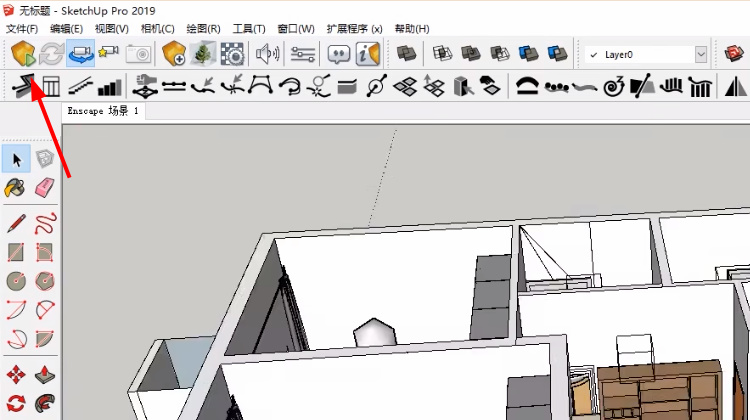The height and width of the screenshot is (420, 750).
Task: Open Enscape objects icon with plus
Action: (174, 54)
